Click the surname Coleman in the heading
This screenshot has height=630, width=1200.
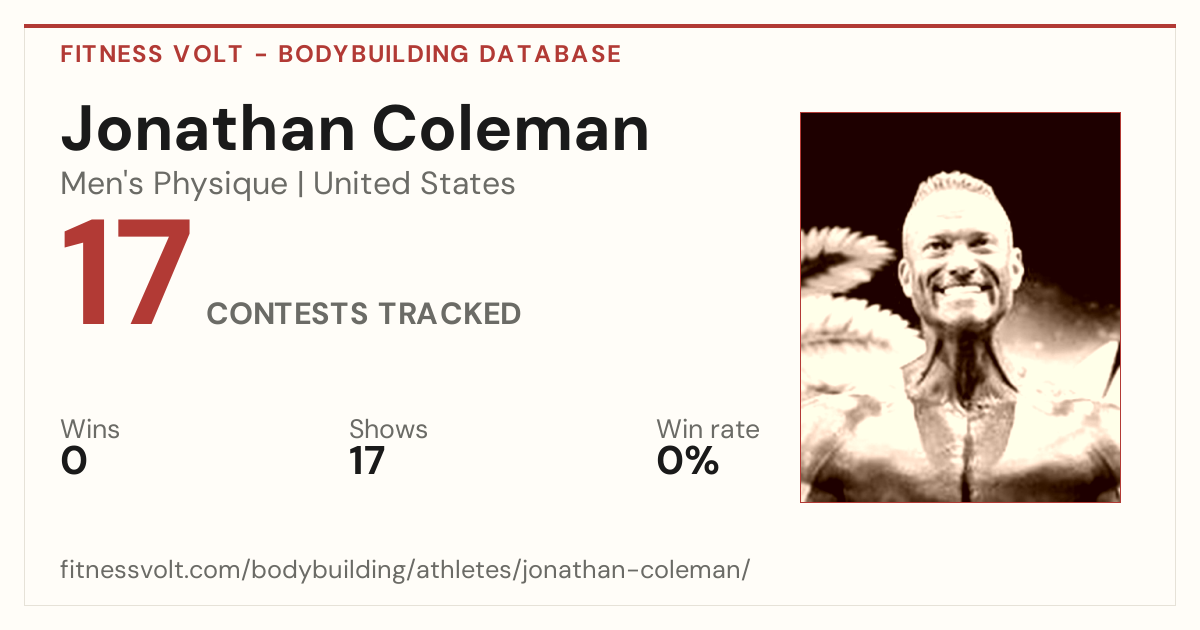[x=511, y=129]
